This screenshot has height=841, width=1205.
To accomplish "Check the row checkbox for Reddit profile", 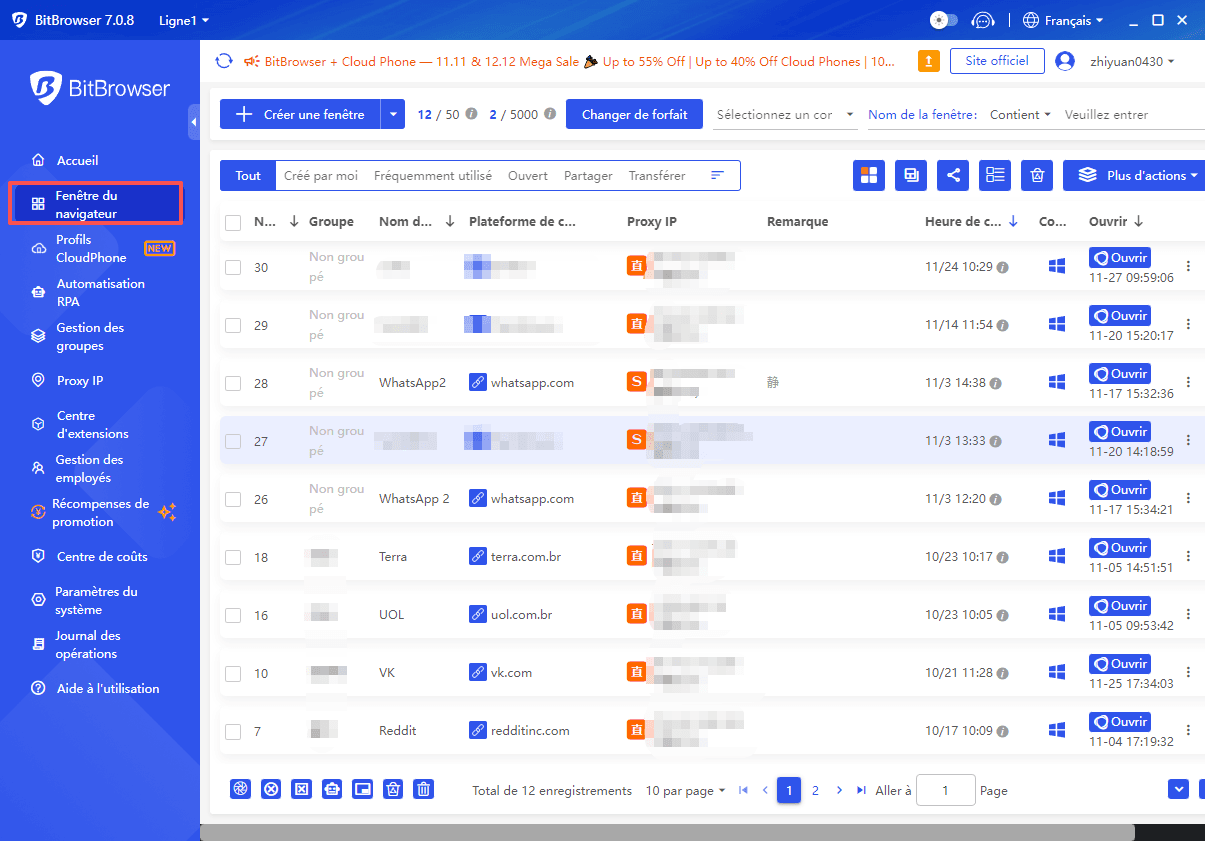I will point(232,730).
